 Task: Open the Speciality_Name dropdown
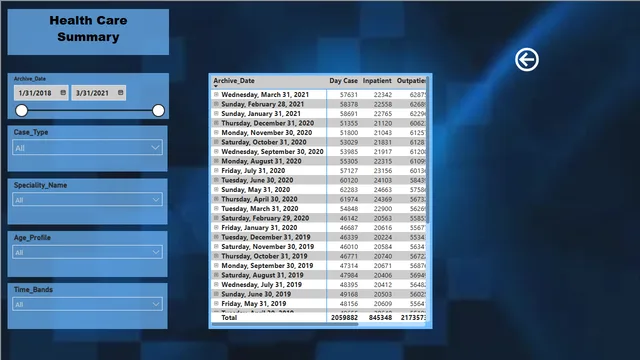click(x=87, y=200)
